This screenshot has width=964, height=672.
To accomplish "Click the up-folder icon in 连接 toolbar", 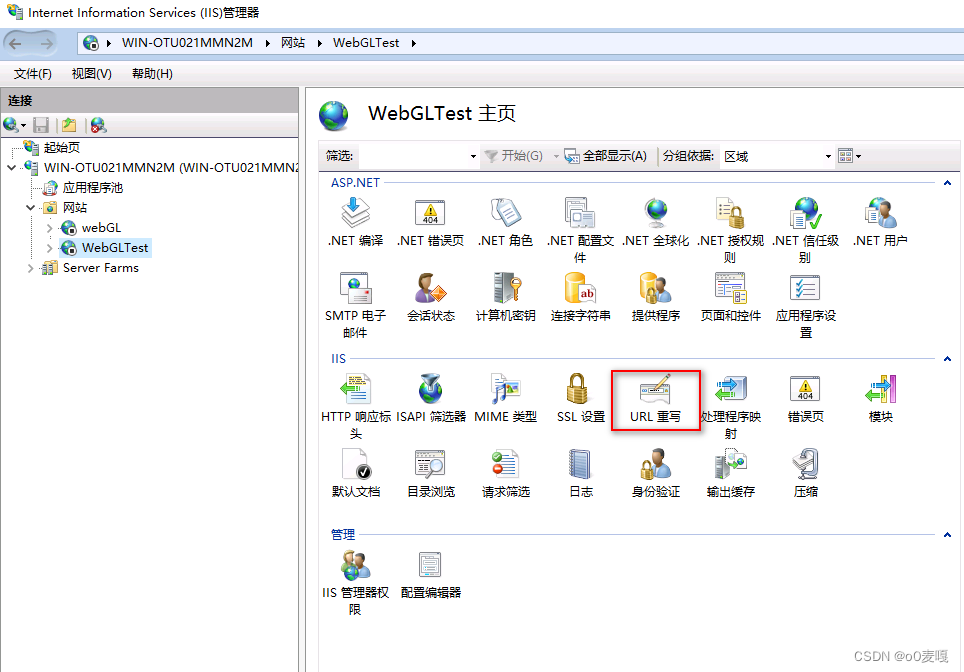I will 69,125.
